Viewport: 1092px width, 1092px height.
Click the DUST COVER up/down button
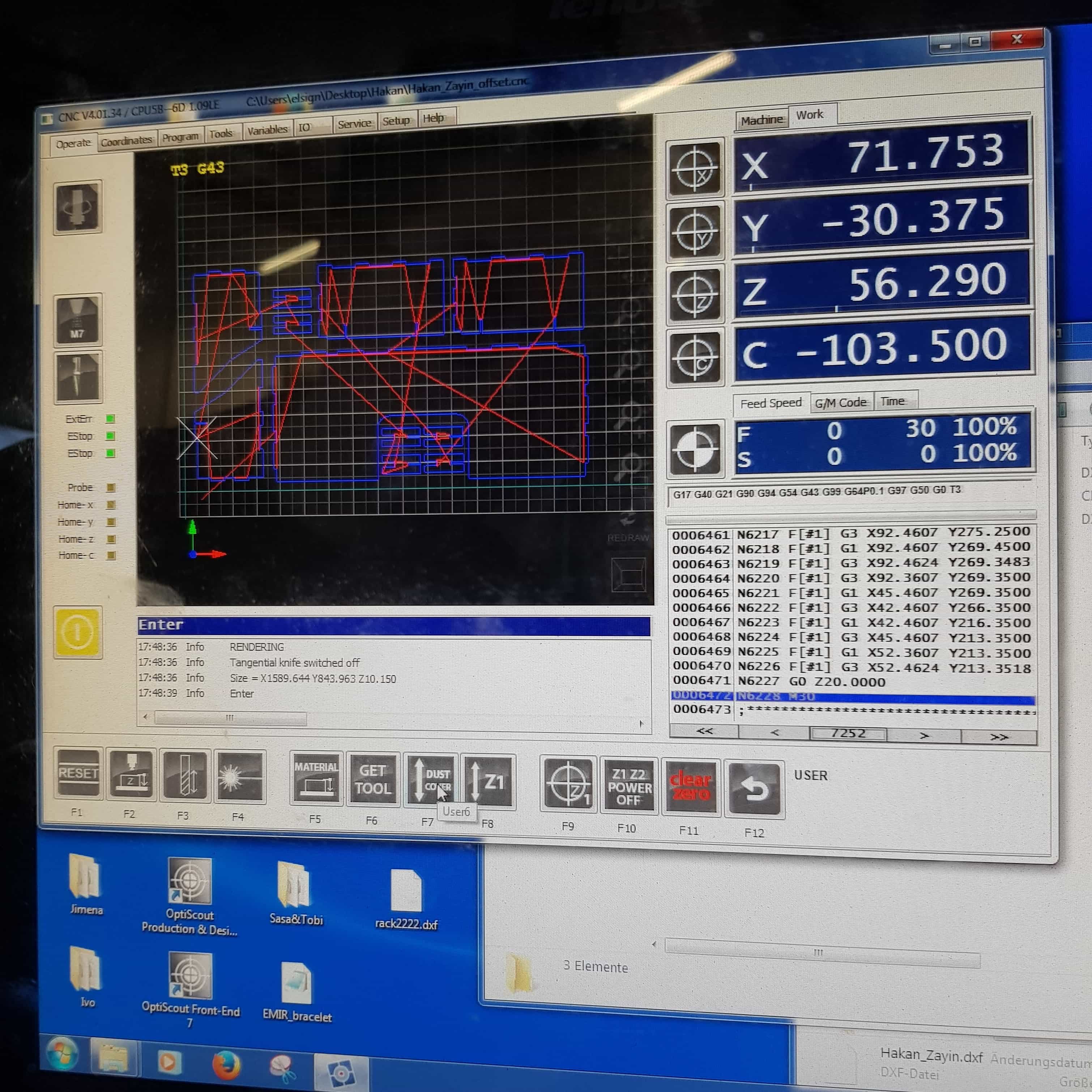(430, 780)
